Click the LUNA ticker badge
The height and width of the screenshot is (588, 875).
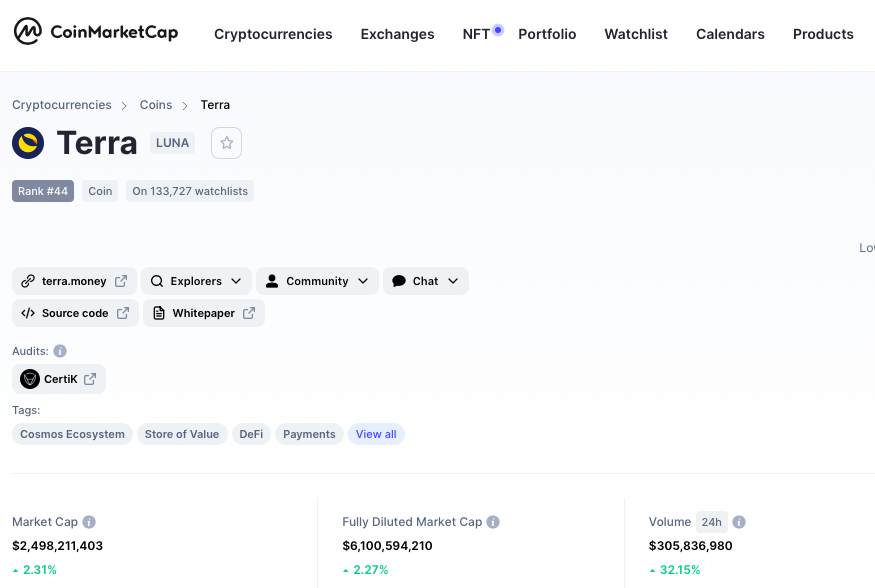[x=172, y=143]
